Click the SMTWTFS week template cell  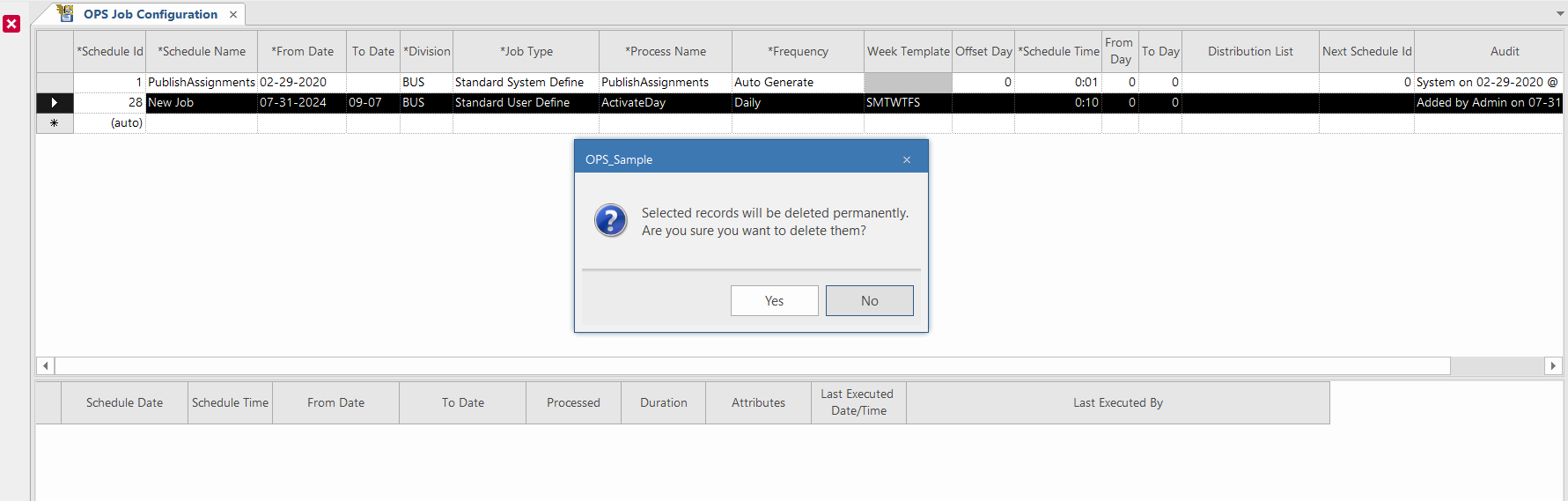(909, 102)
